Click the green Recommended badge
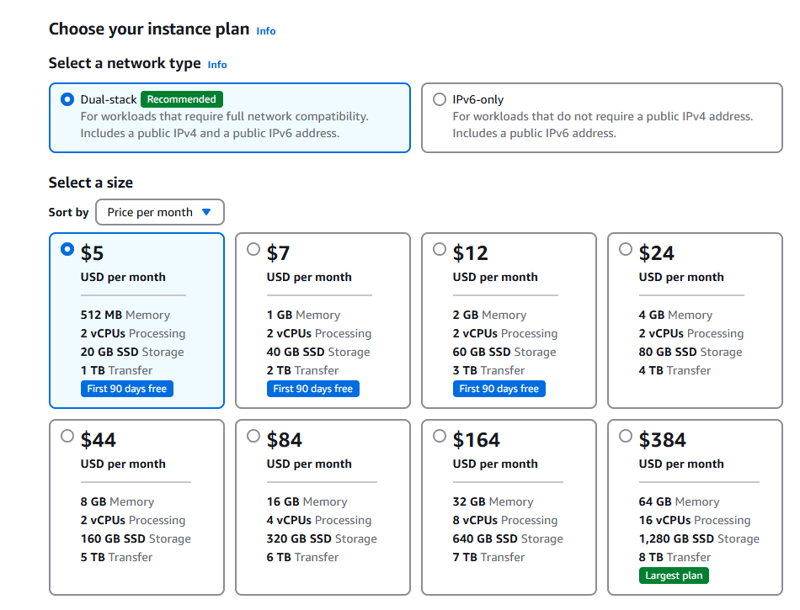Image resolution: width=800 pixels, height=610 pixels. pyautogui.click(x=181, y=99)
